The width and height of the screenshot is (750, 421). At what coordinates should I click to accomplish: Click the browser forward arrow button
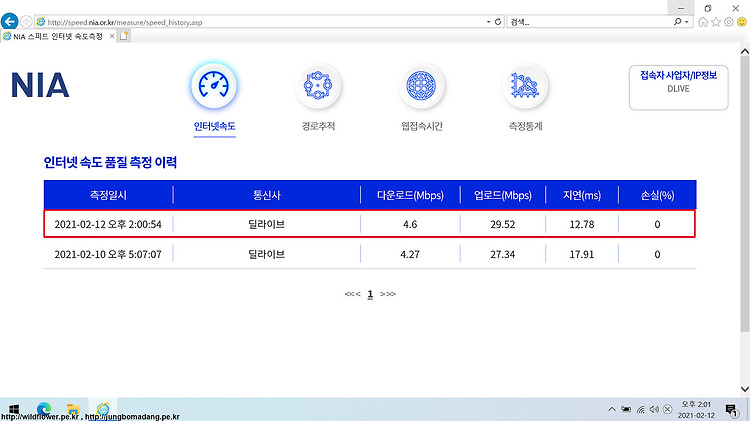pos(26,22)
